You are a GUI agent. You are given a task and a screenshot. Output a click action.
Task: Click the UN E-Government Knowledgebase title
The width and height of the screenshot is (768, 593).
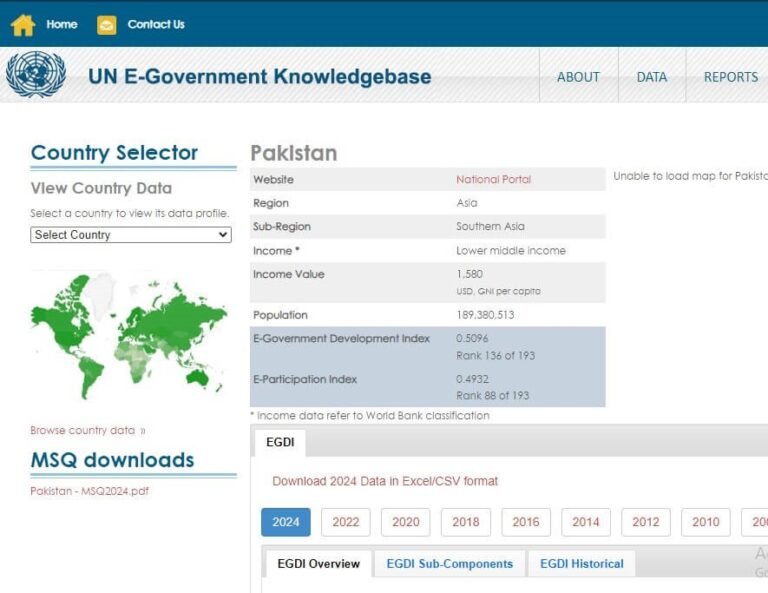point(259,77)
